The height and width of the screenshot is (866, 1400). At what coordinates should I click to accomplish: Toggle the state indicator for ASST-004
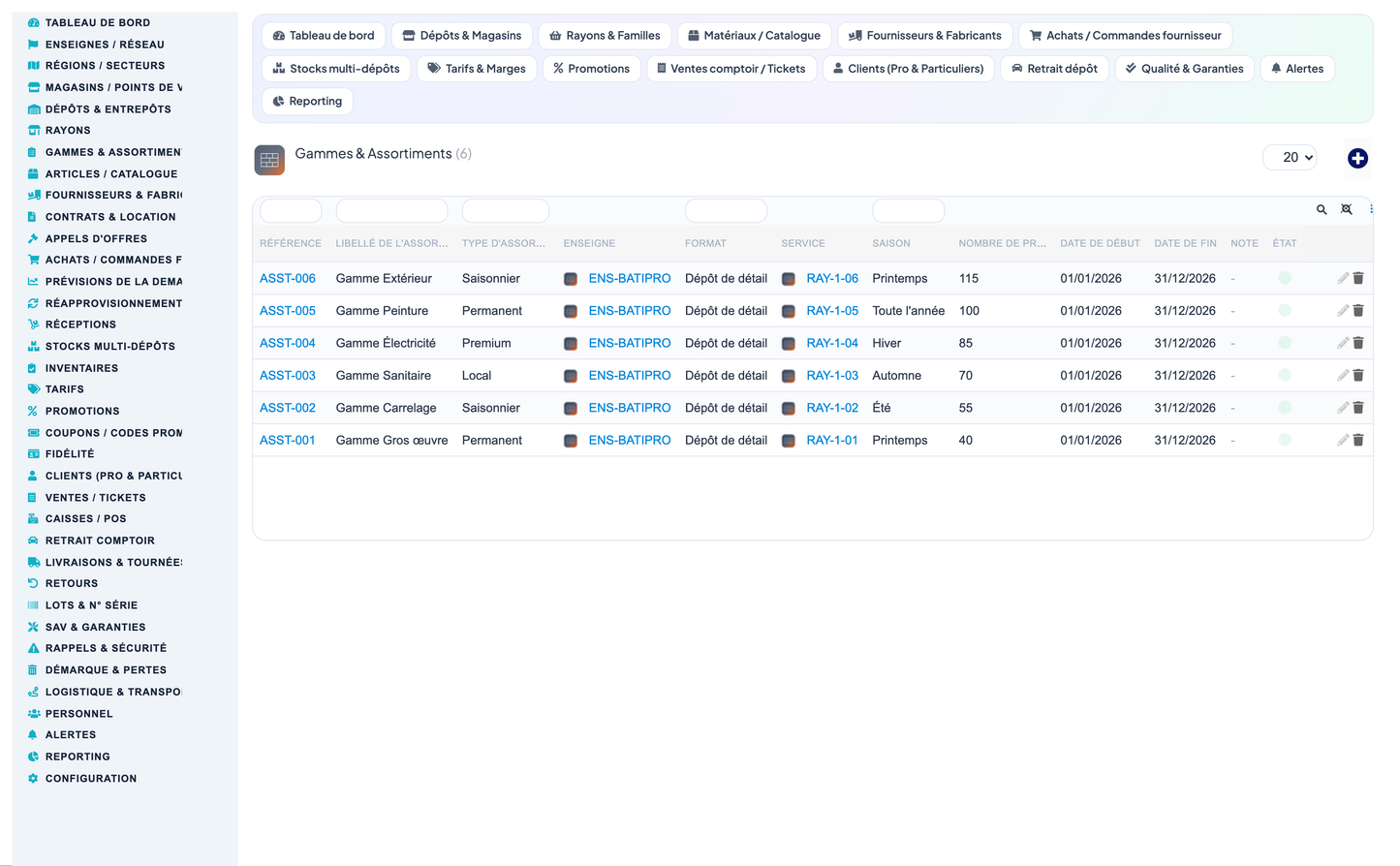point(1285,343)
